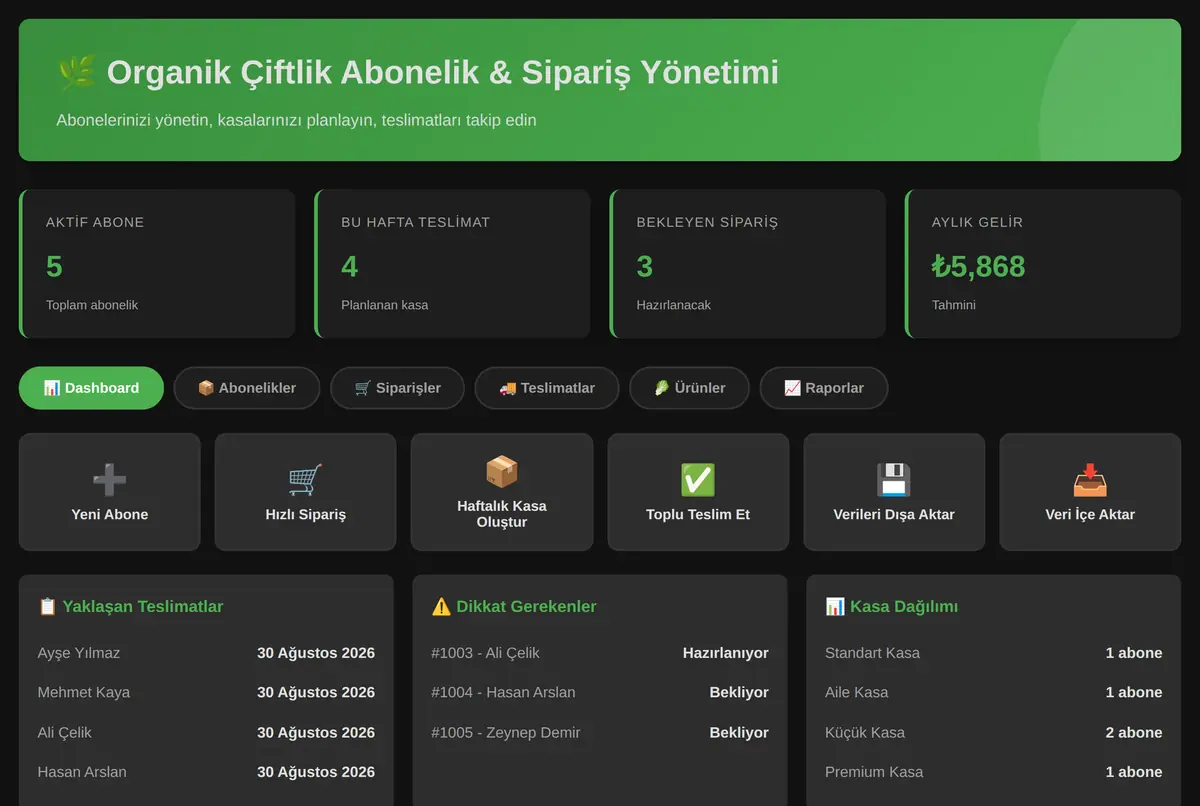Click order #1005 - Zeynep Demir

tap(506, 732)
